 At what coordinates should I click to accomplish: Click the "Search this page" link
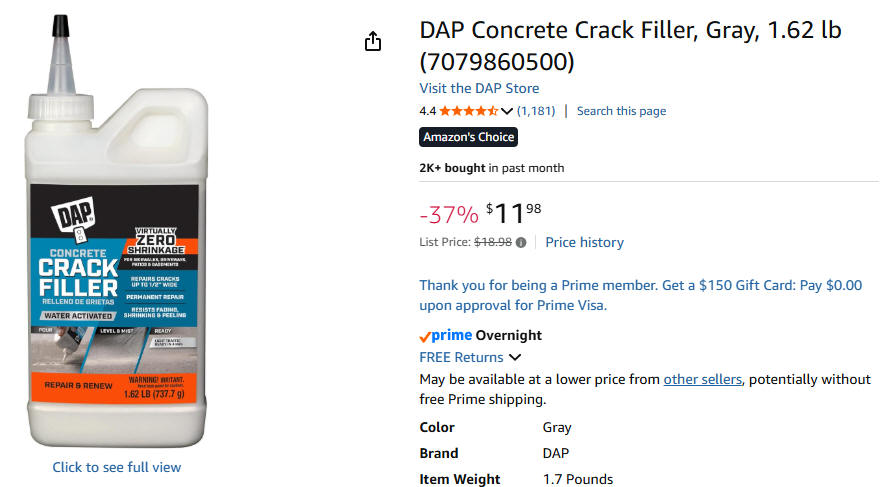[x=621, y=111]
